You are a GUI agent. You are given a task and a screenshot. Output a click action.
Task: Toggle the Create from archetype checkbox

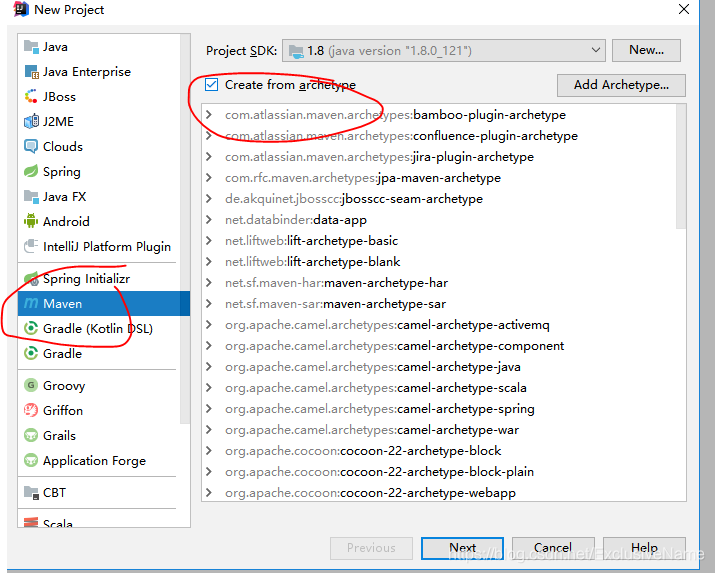pos(211,84)
